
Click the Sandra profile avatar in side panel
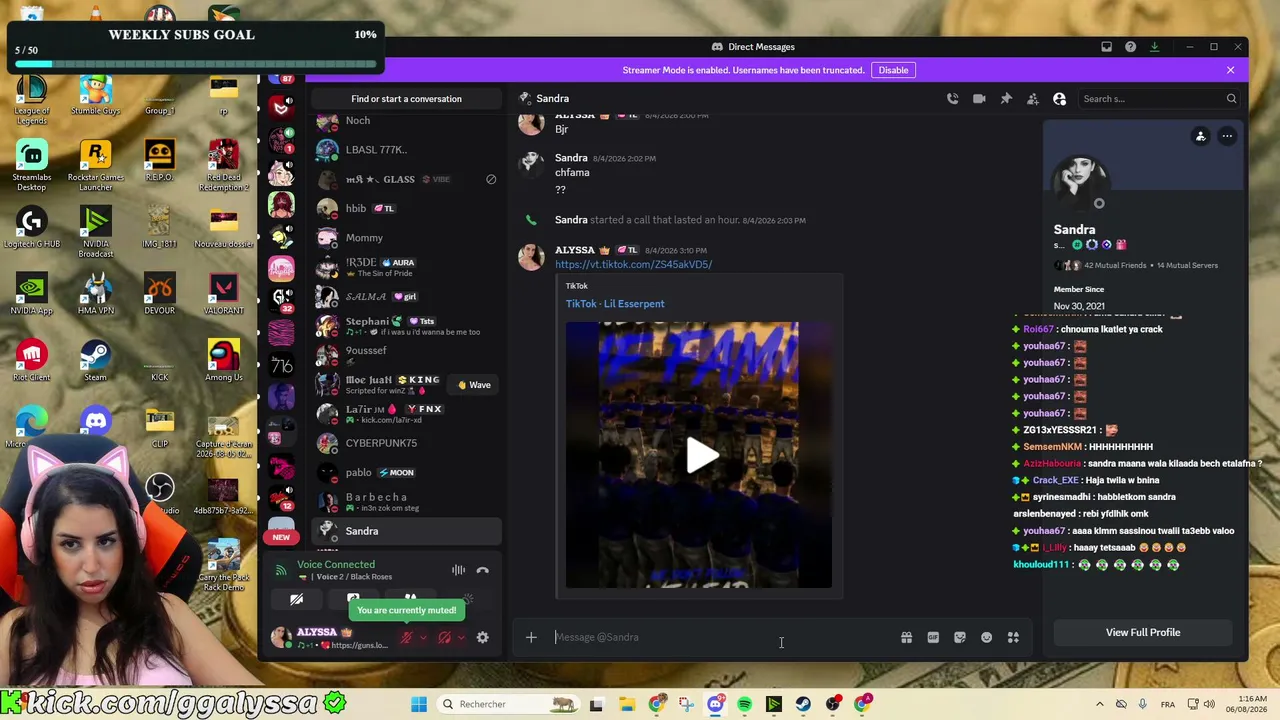1079,181
